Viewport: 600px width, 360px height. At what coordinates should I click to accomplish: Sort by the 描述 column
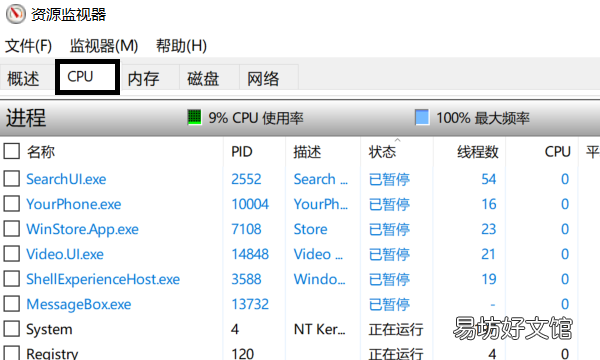(x=307, y=152)
